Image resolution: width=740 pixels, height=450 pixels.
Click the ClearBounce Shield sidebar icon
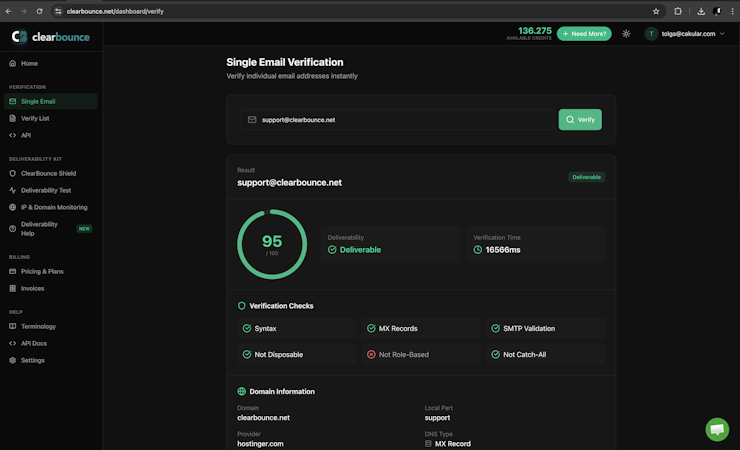pyautogui.click(x=13, y=173)
